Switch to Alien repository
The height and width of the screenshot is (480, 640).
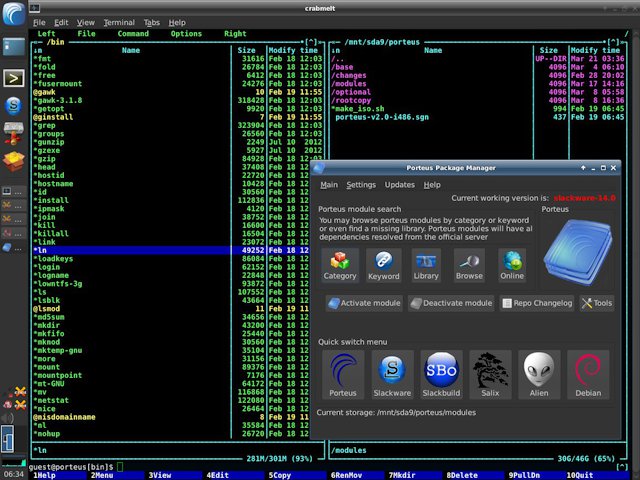pyautogui.click(x=539, y=375)
